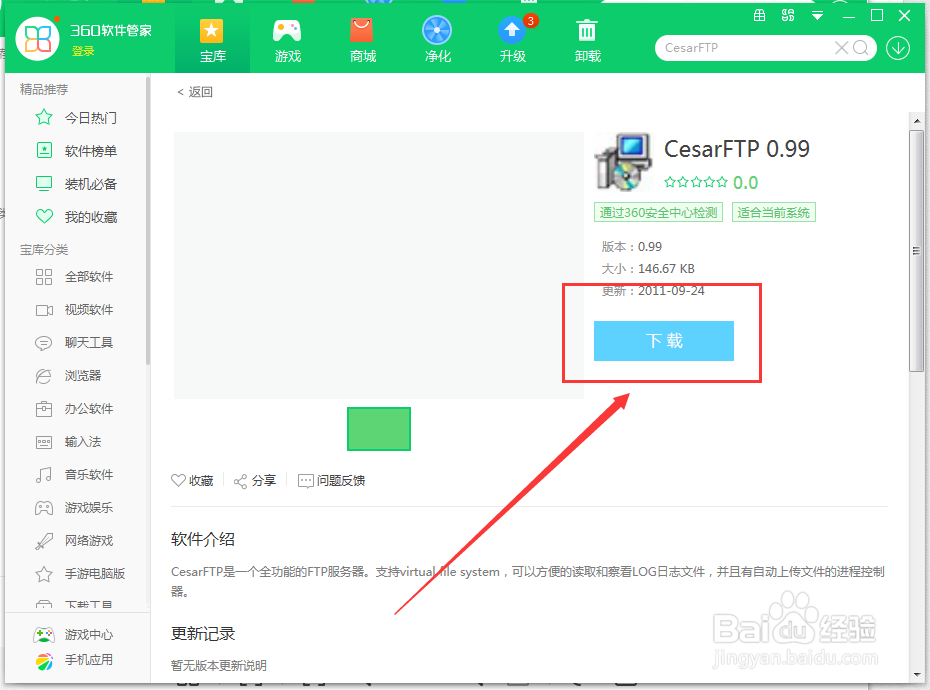The image size is (930, 690).
Task: Select the green screenshot thumbnail
Action: tap(379, 429)
